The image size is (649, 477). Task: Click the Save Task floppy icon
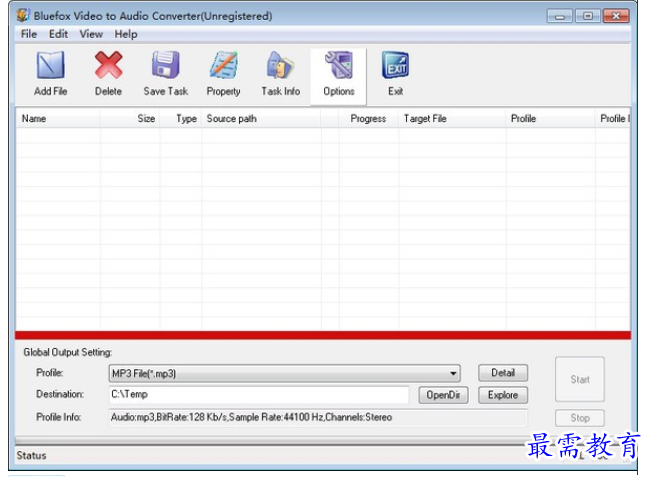[x=166, y=65]
